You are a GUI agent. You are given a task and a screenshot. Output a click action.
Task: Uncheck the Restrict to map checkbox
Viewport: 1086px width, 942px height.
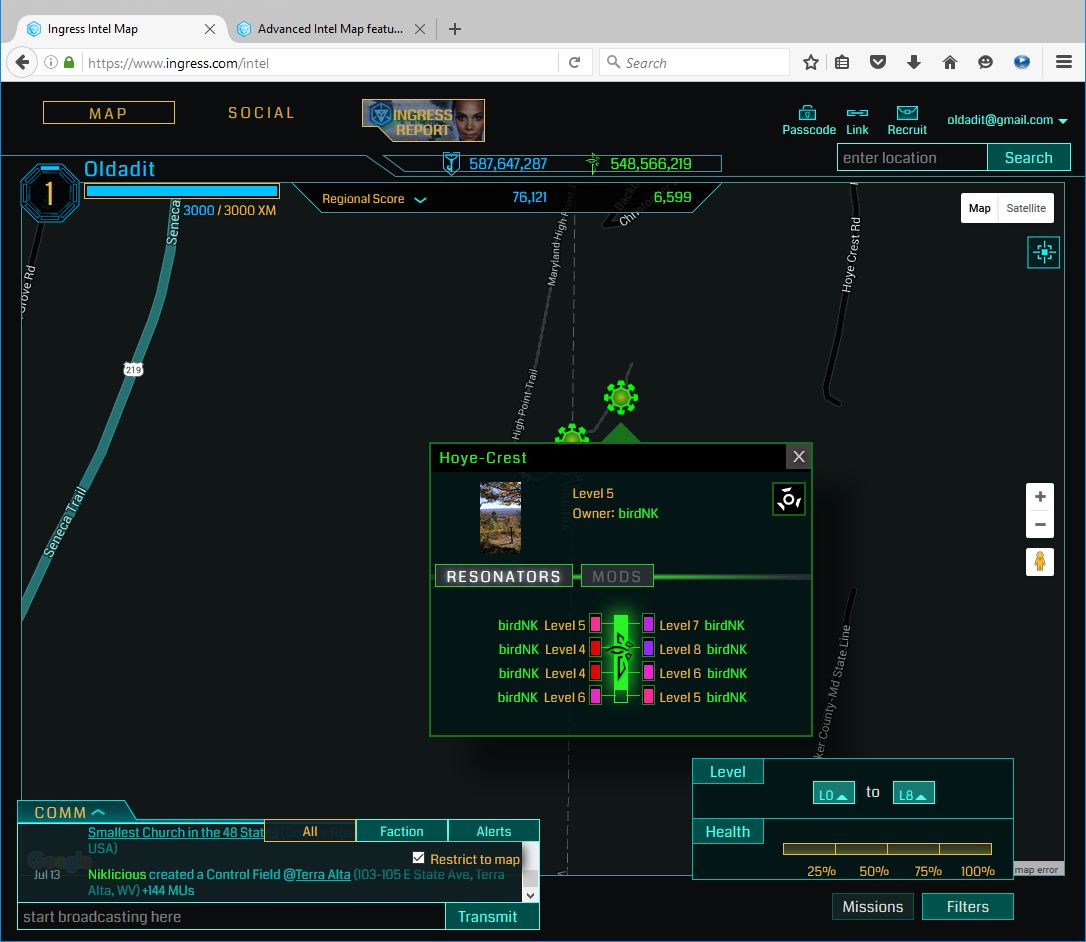click(x=419, y=858)
